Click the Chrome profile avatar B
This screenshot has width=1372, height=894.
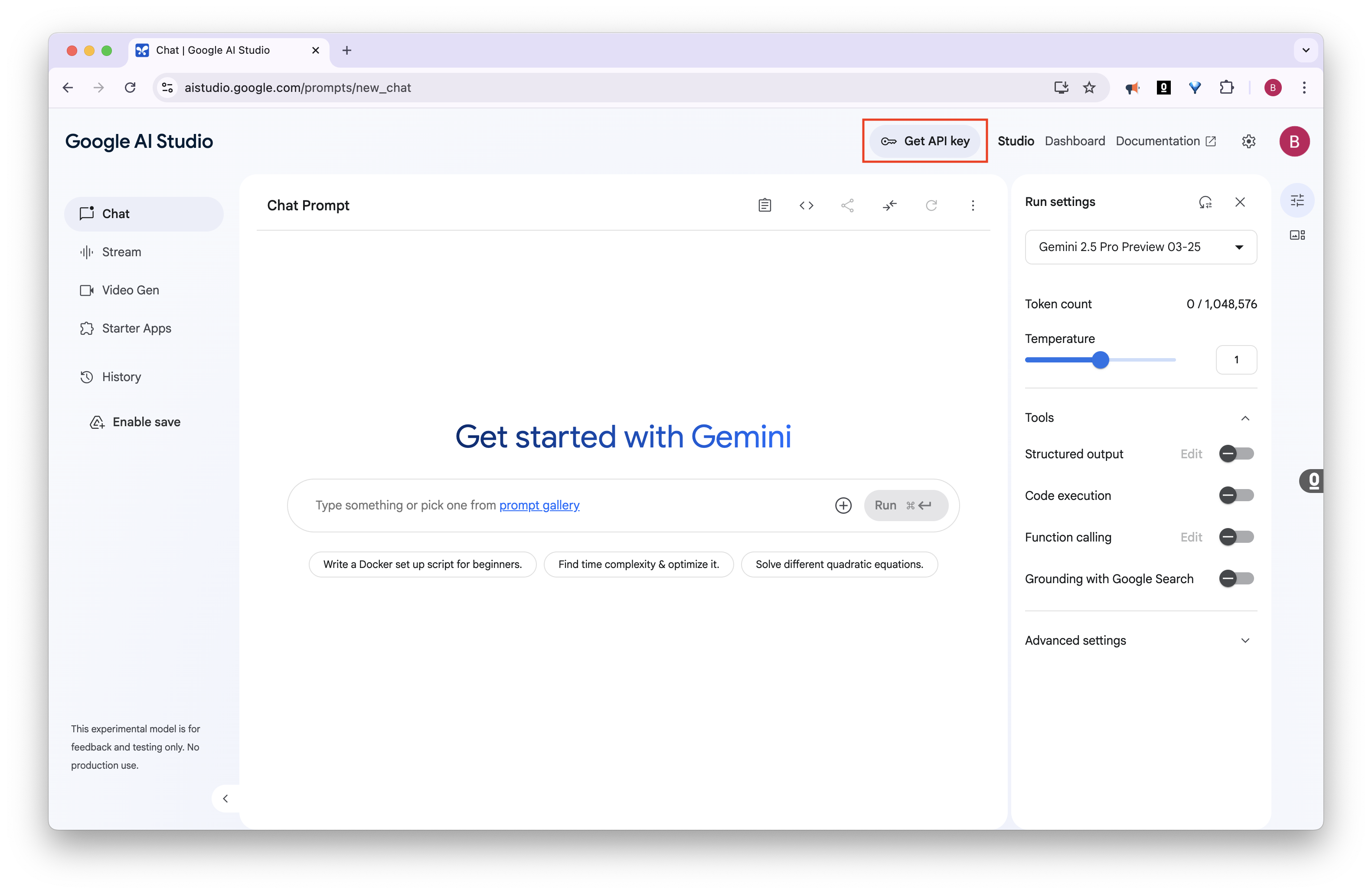pos(1272,88)
